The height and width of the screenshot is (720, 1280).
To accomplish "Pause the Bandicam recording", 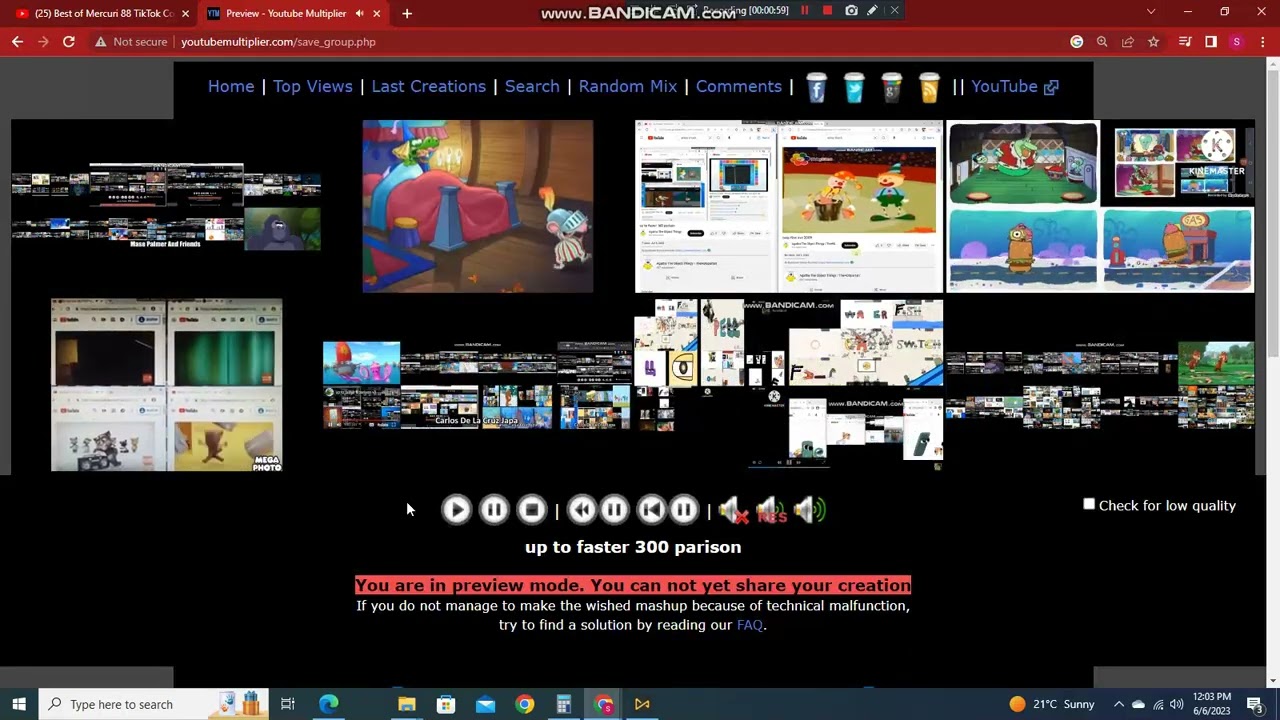I will click(804, 10).
